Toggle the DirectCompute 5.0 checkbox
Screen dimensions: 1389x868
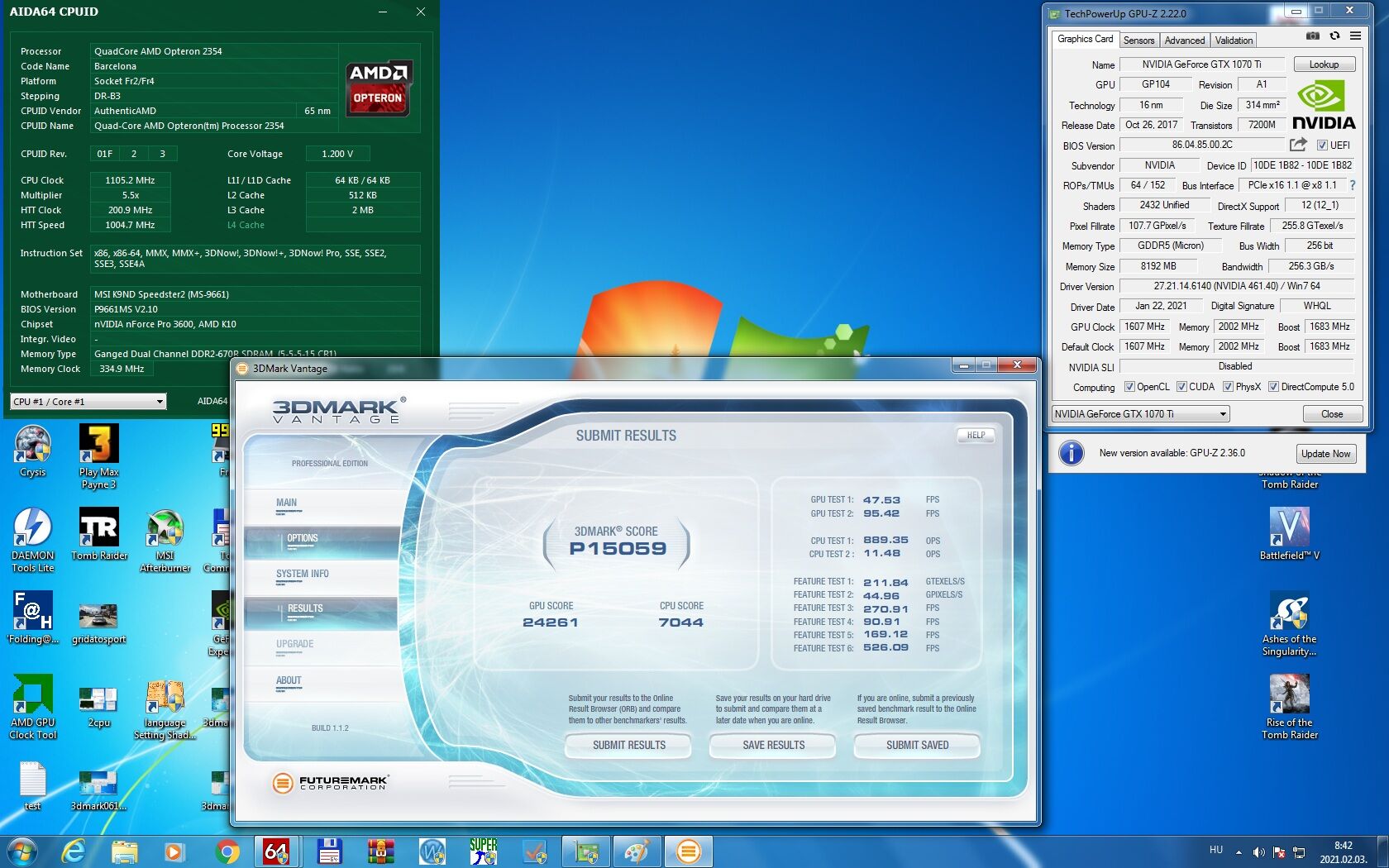[x=1274, y=387]
